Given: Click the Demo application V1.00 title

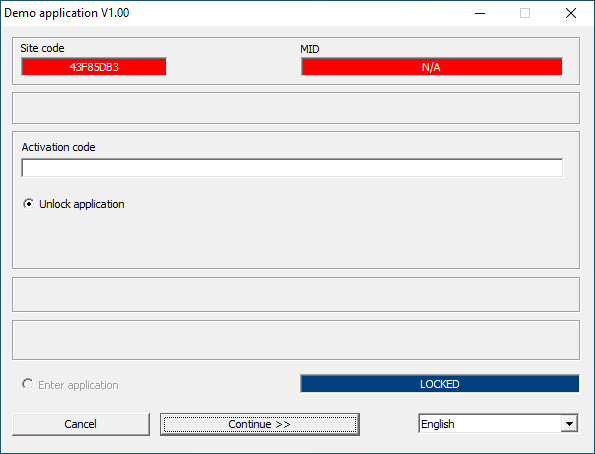Looking at the screenshot, I should [x=67, y=13].
